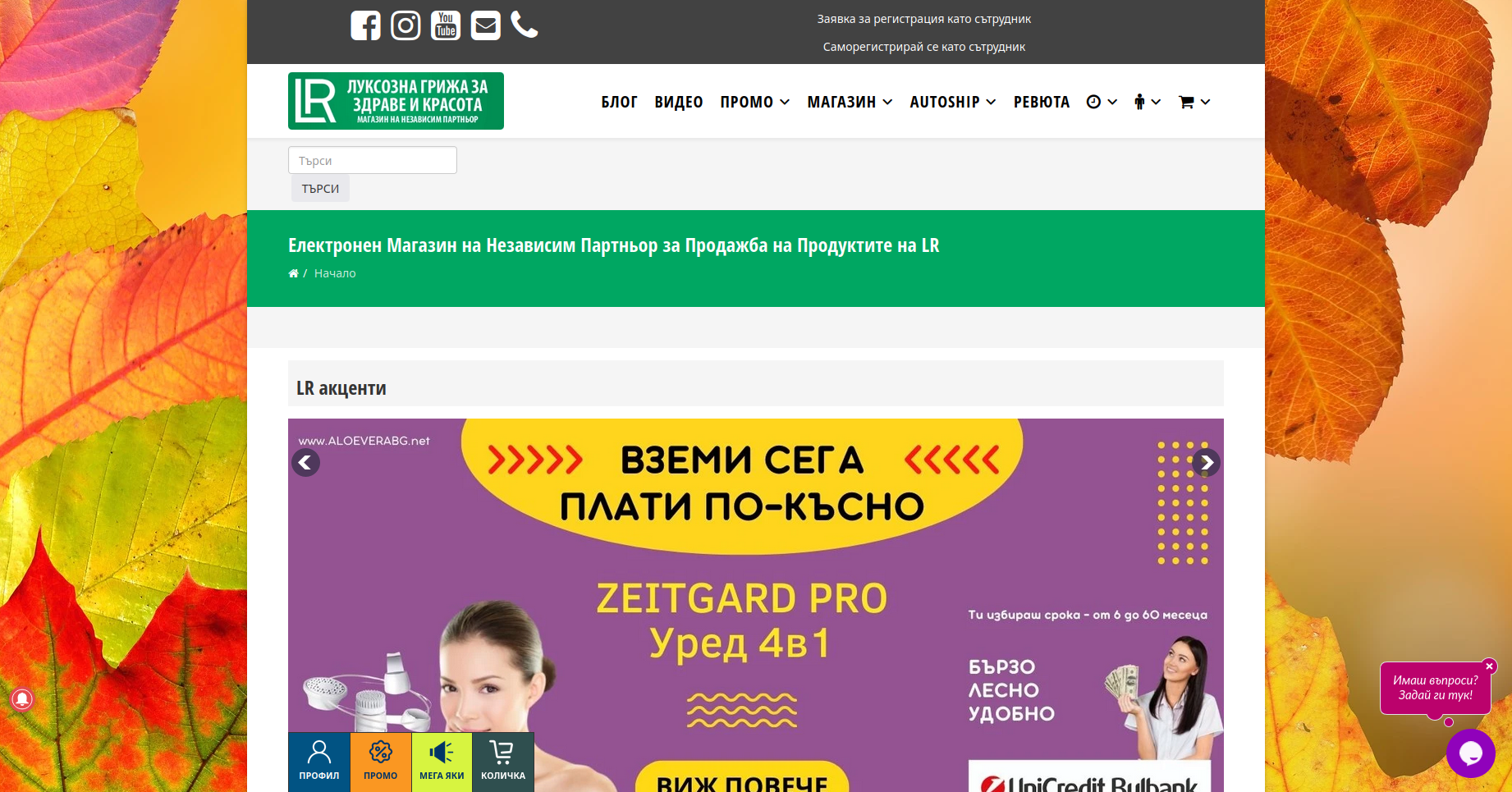Click the email envelope icon
Screen dimensions: 1512x792
[486, 25]
